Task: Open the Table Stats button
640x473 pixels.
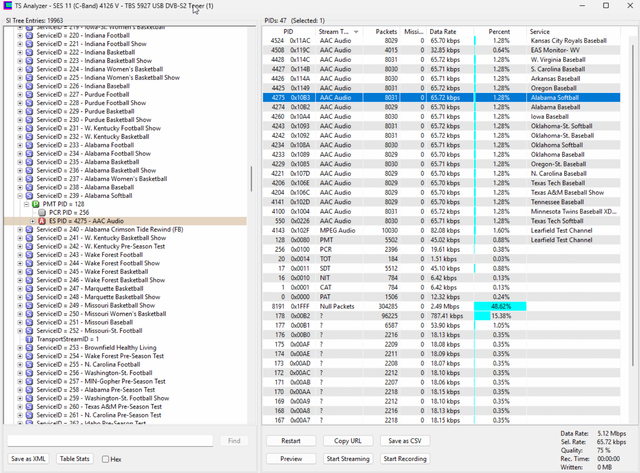Action: pyautogui.click(x=75, y=459)
